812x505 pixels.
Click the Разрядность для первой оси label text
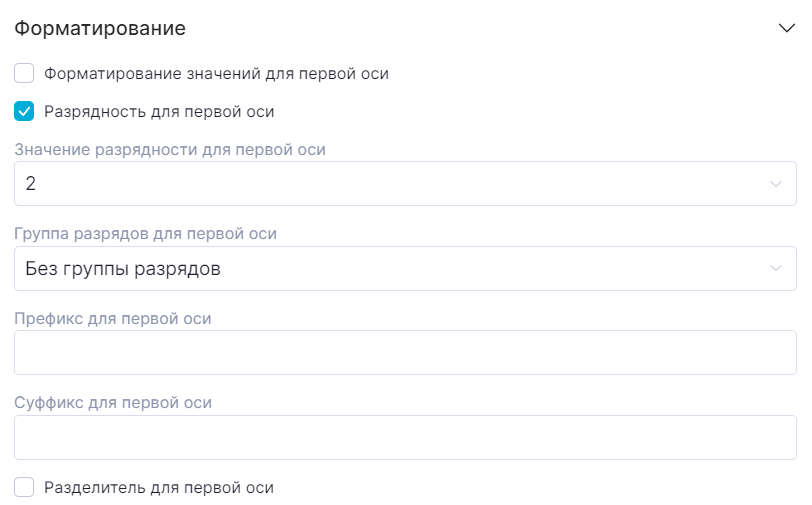click(159, 111)
